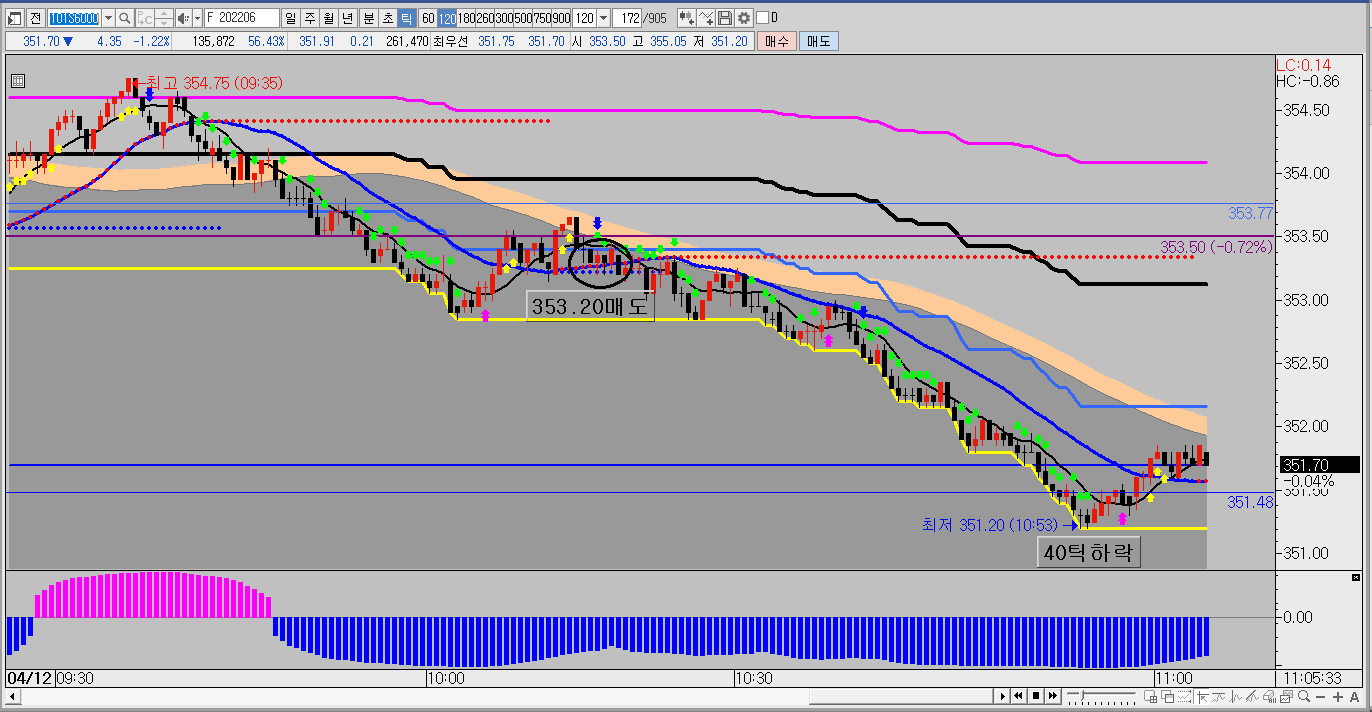The width and height of the screenshot is (1372, 712).
Task: Click the trendline drawing icon in bottom bar
Action: point(1252,696)
